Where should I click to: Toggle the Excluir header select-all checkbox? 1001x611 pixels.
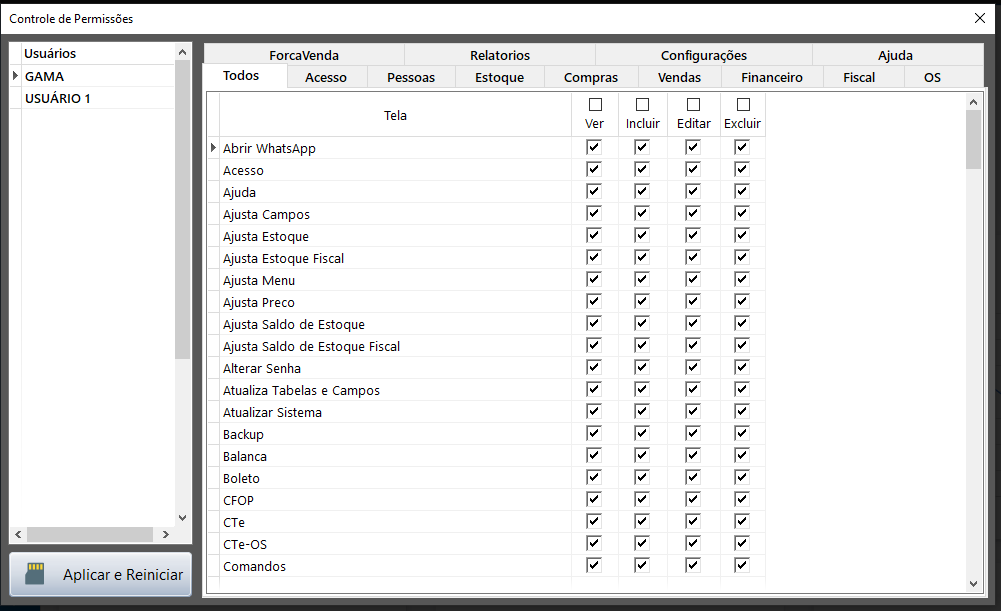(x=742, y=105)
